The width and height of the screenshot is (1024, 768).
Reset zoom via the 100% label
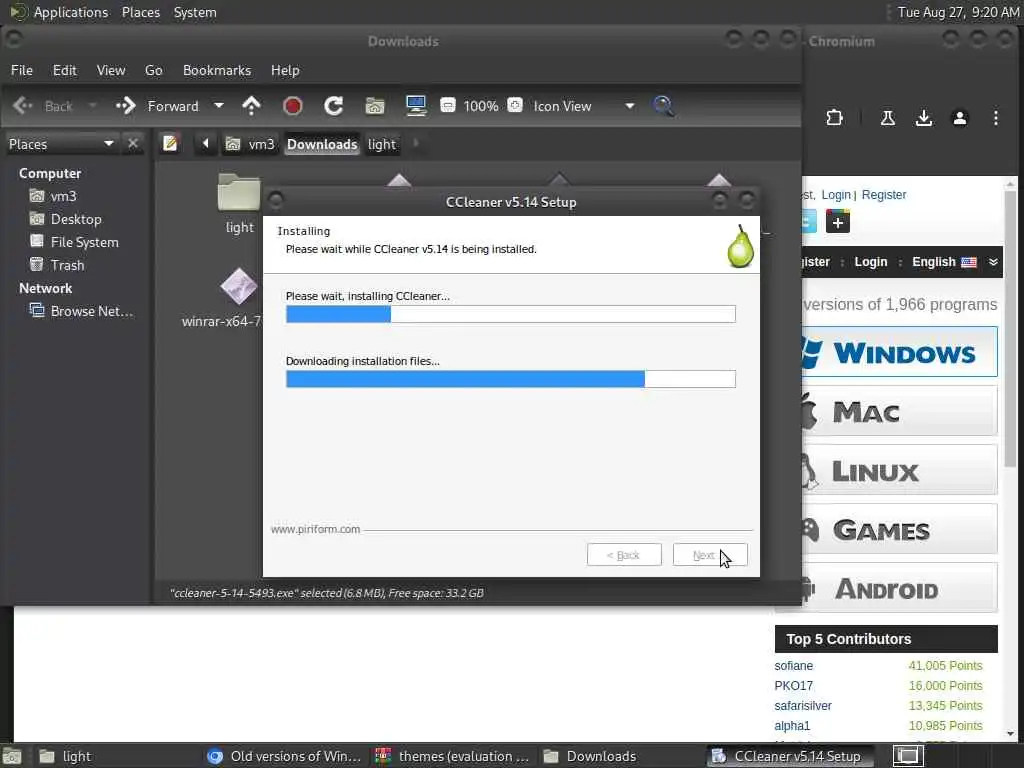pyautogui.click(x=481, y=106)
